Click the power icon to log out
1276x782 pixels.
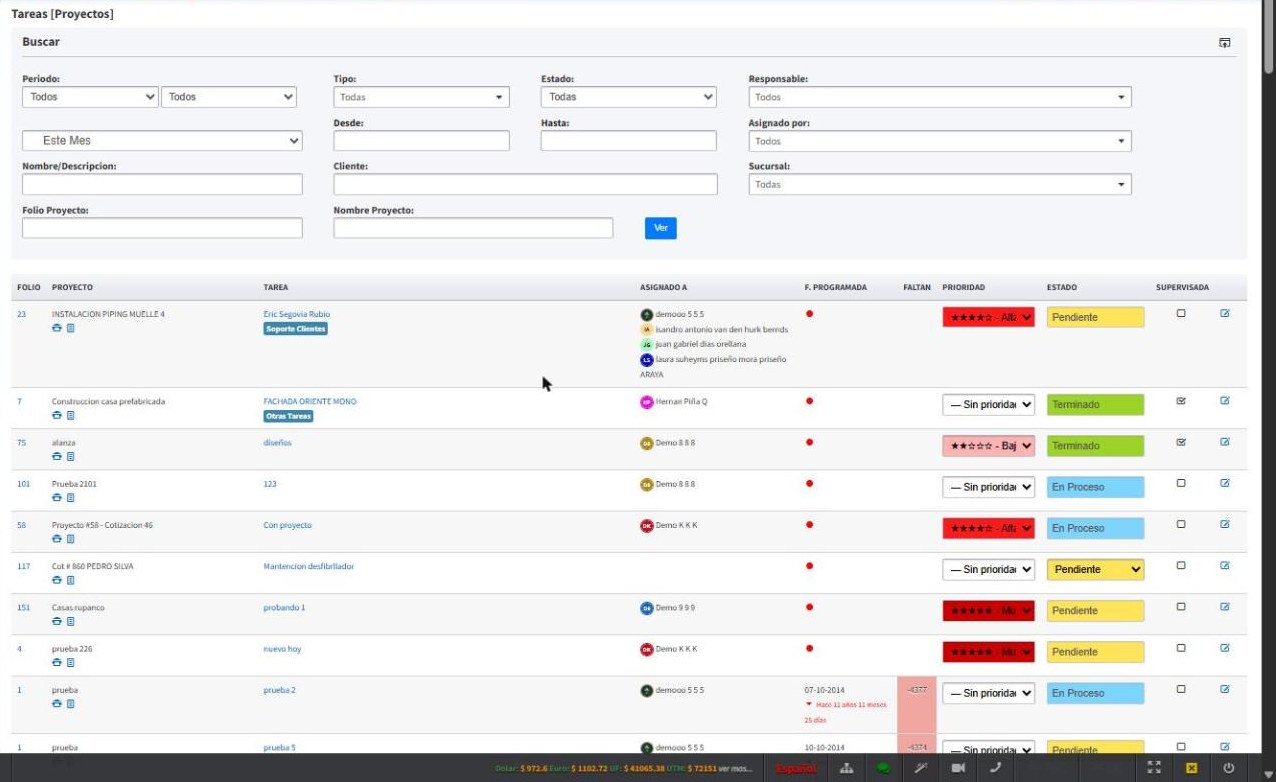pos(1229,768)
